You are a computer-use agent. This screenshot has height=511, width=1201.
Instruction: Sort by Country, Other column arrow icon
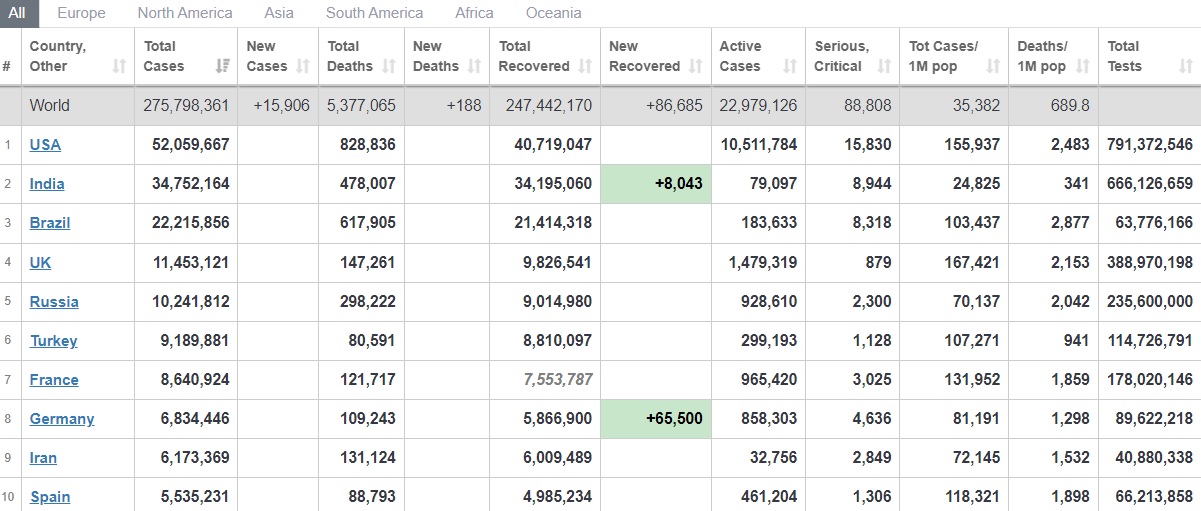[120, 67]
